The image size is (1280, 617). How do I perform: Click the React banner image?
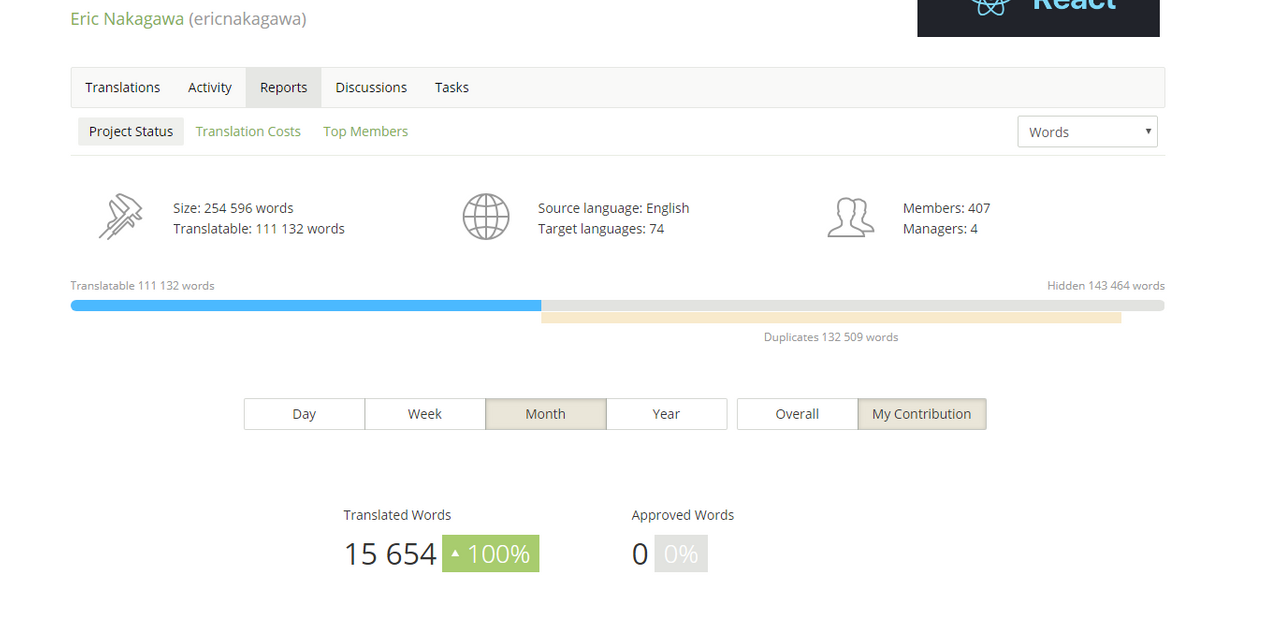(x=1038, y=18)
